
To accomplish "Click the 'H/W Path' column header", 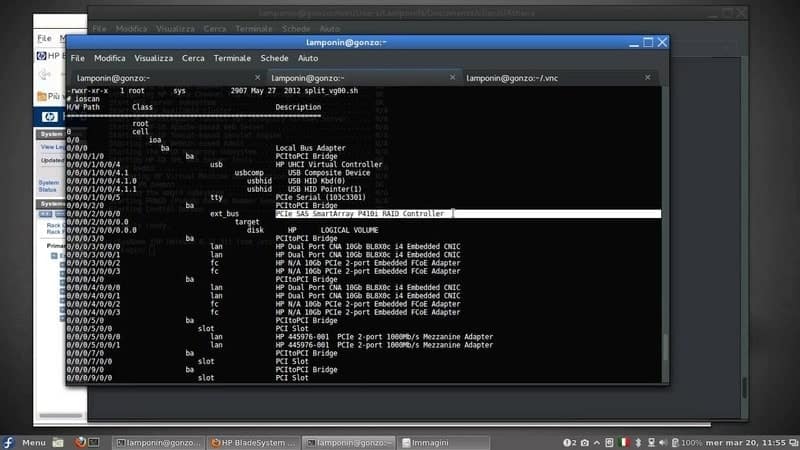I will (x=83, y=107).
